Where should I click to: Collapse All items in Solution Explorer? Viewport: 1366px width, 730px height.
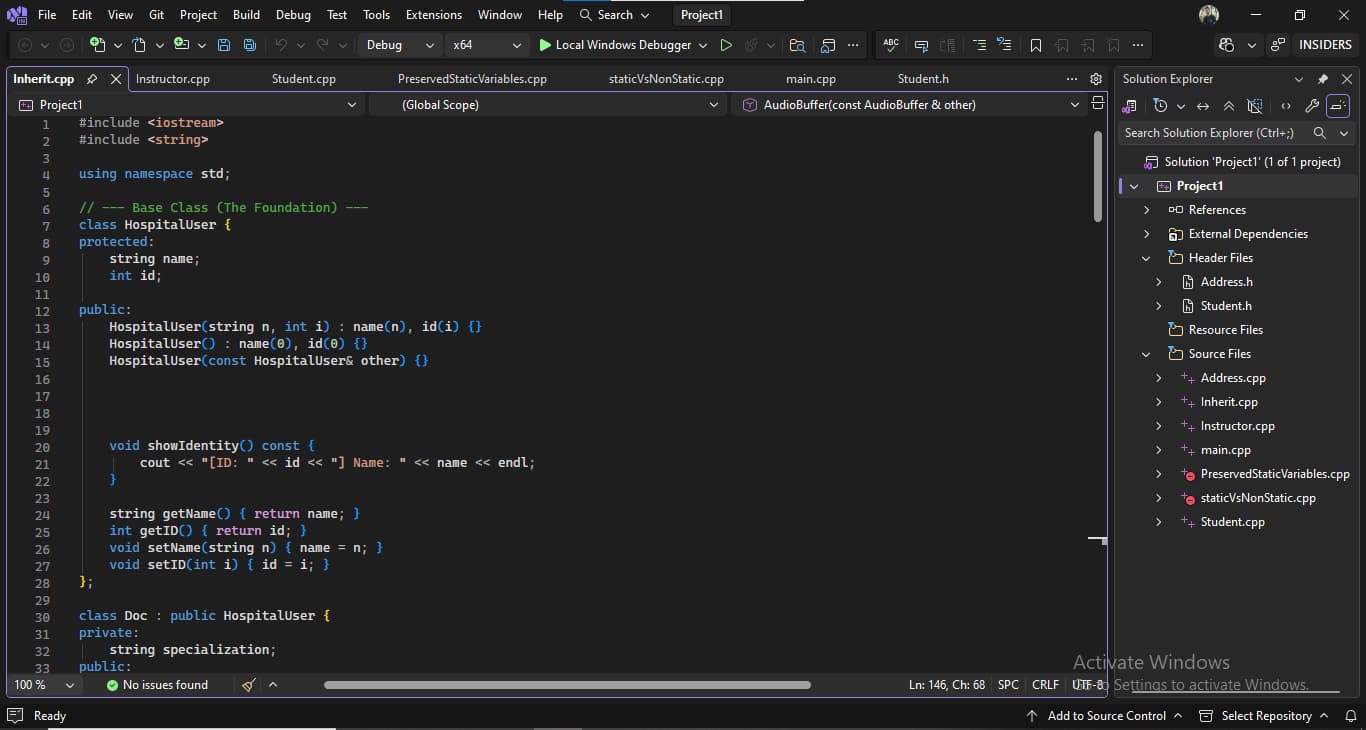coord(1229,105)
